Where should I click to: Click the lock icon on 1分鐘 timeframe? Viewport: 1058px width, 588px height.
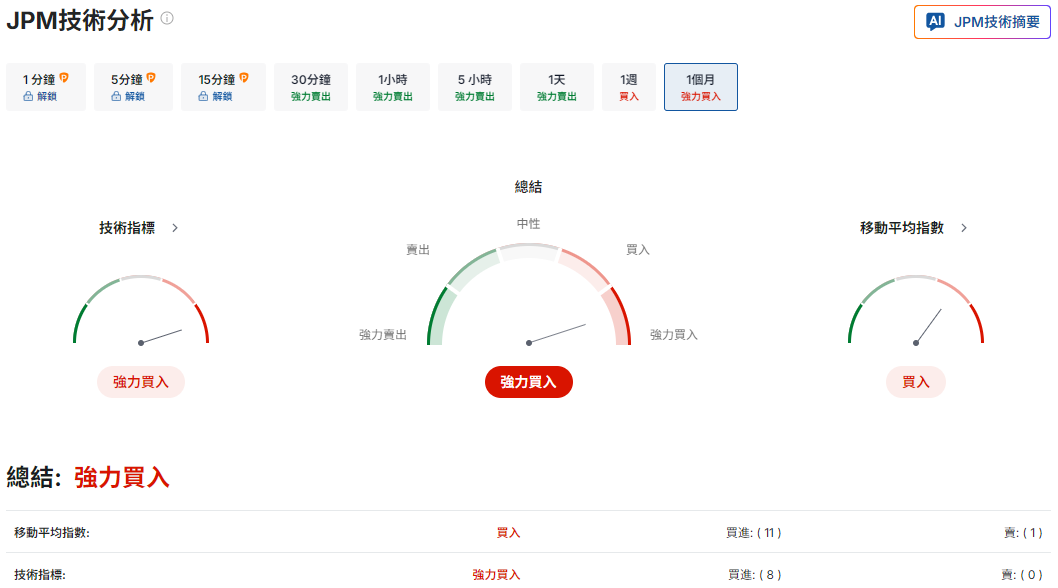pos(27,96)
